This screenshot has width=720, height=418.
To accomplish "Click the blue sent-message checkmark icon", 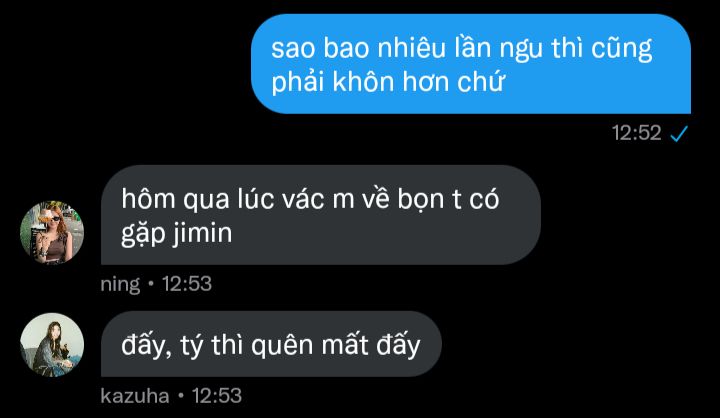I will click(x=679, y=134).
